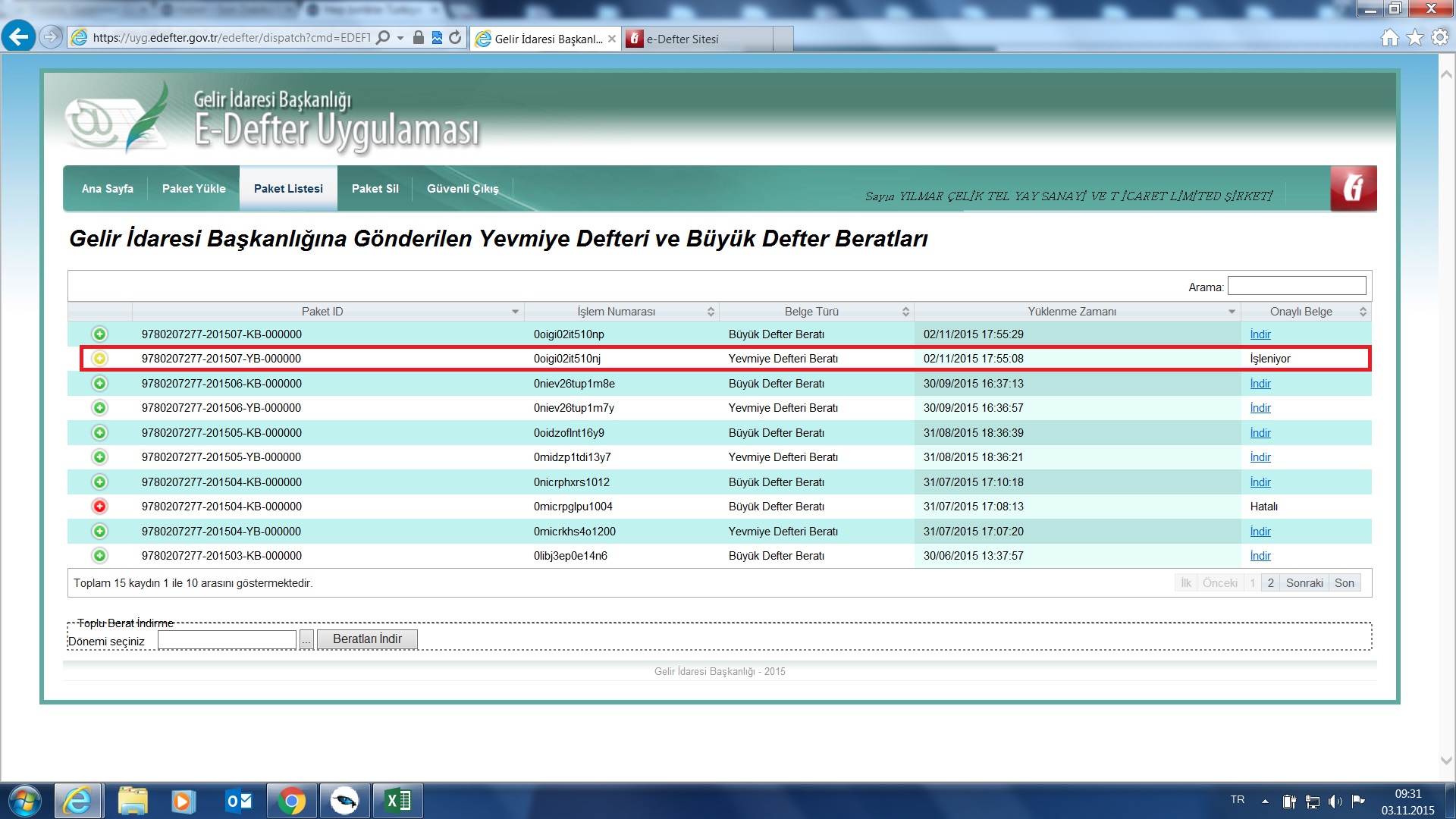Click the red error icon in the Hatalı row
The width and height of the screenshot is (1456, 819).
[x=99, y=507]
